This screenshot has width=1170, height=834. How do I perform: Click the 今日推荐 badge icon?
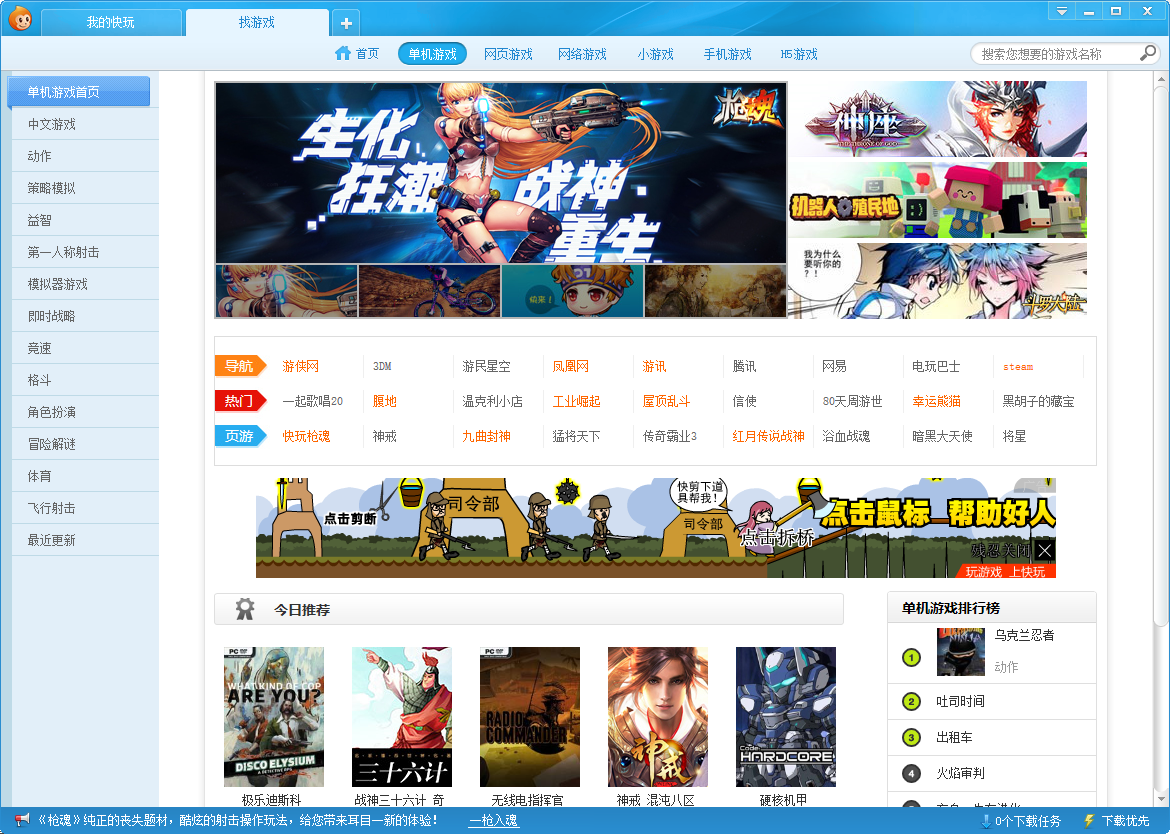point(245,609)
